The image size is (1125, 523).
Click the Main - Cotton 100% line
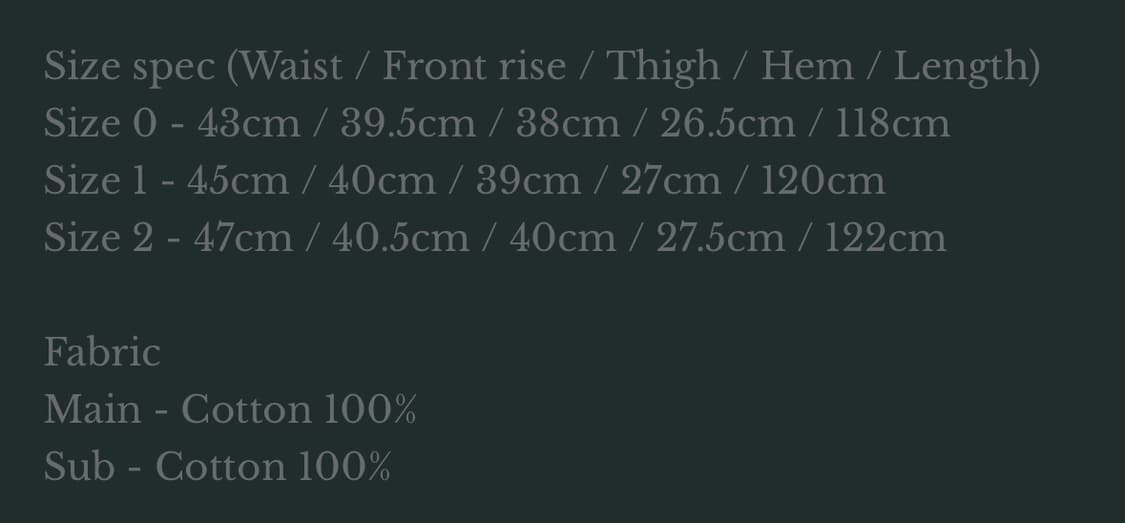[230, 410]
